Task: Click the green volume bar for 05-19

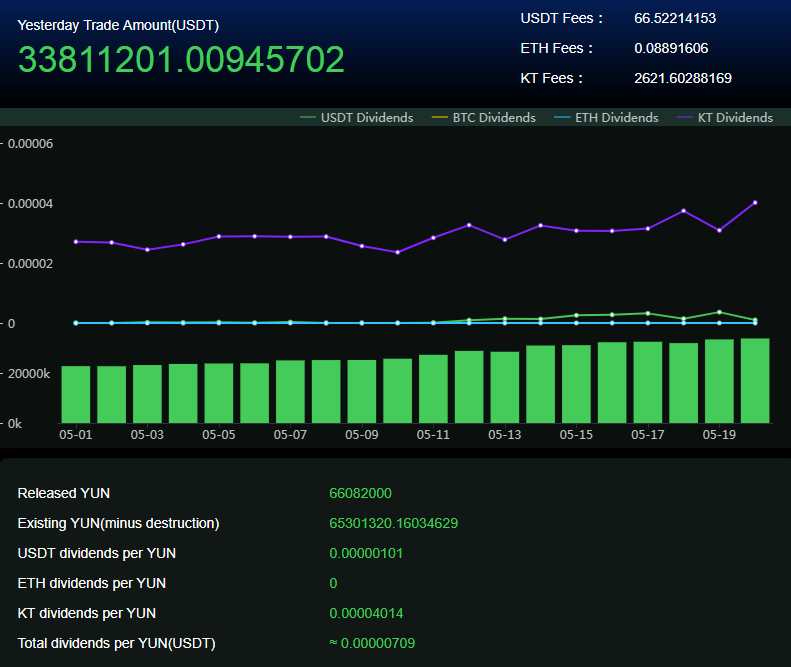Action: tap(719, 381)
